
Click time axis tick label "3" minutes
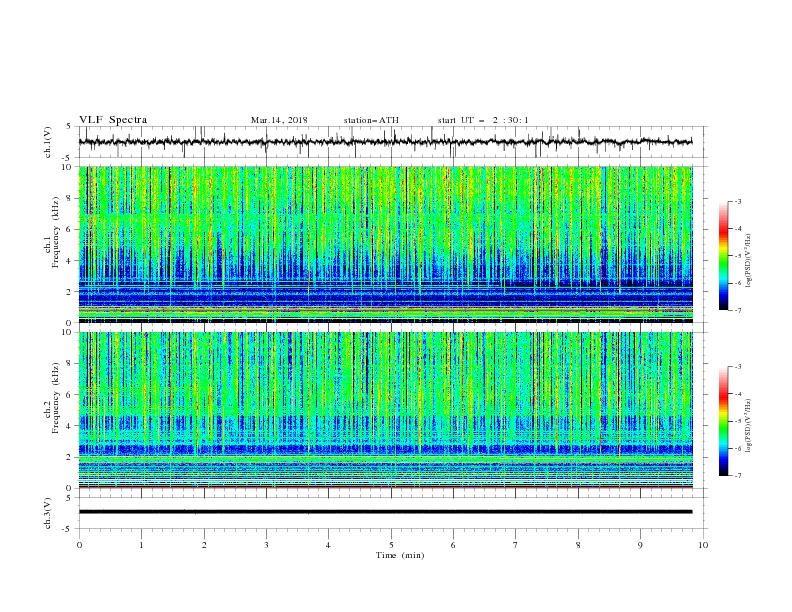click(x=266, y=545)
